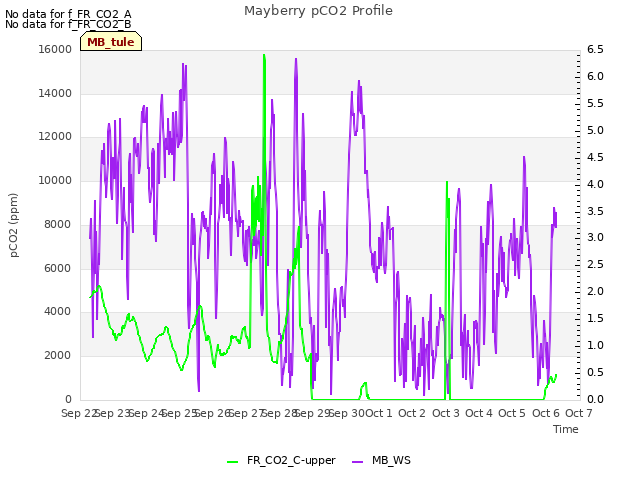Click the Oct 5 date label
640x480 pixels.
tap(512, 413)
